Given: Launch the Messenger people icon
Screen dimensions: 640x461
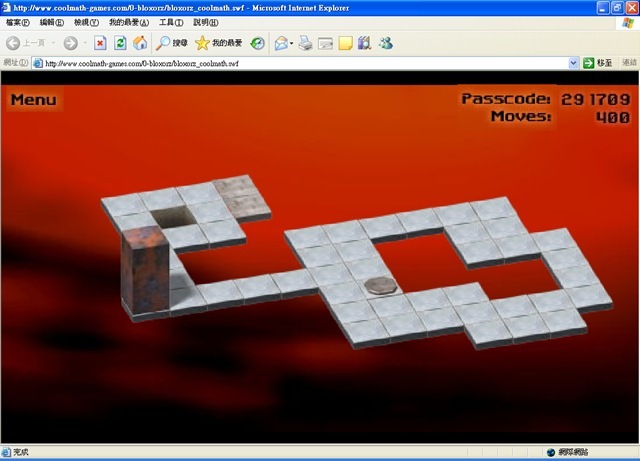Looking at the screenshot, I should [x=386, y=43].
